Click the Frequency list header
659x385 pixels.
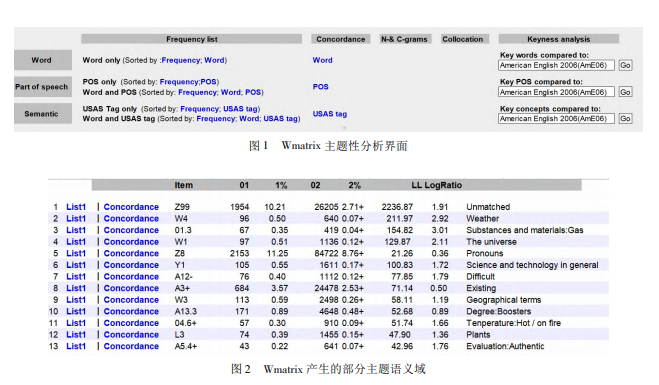pos(192,39)
